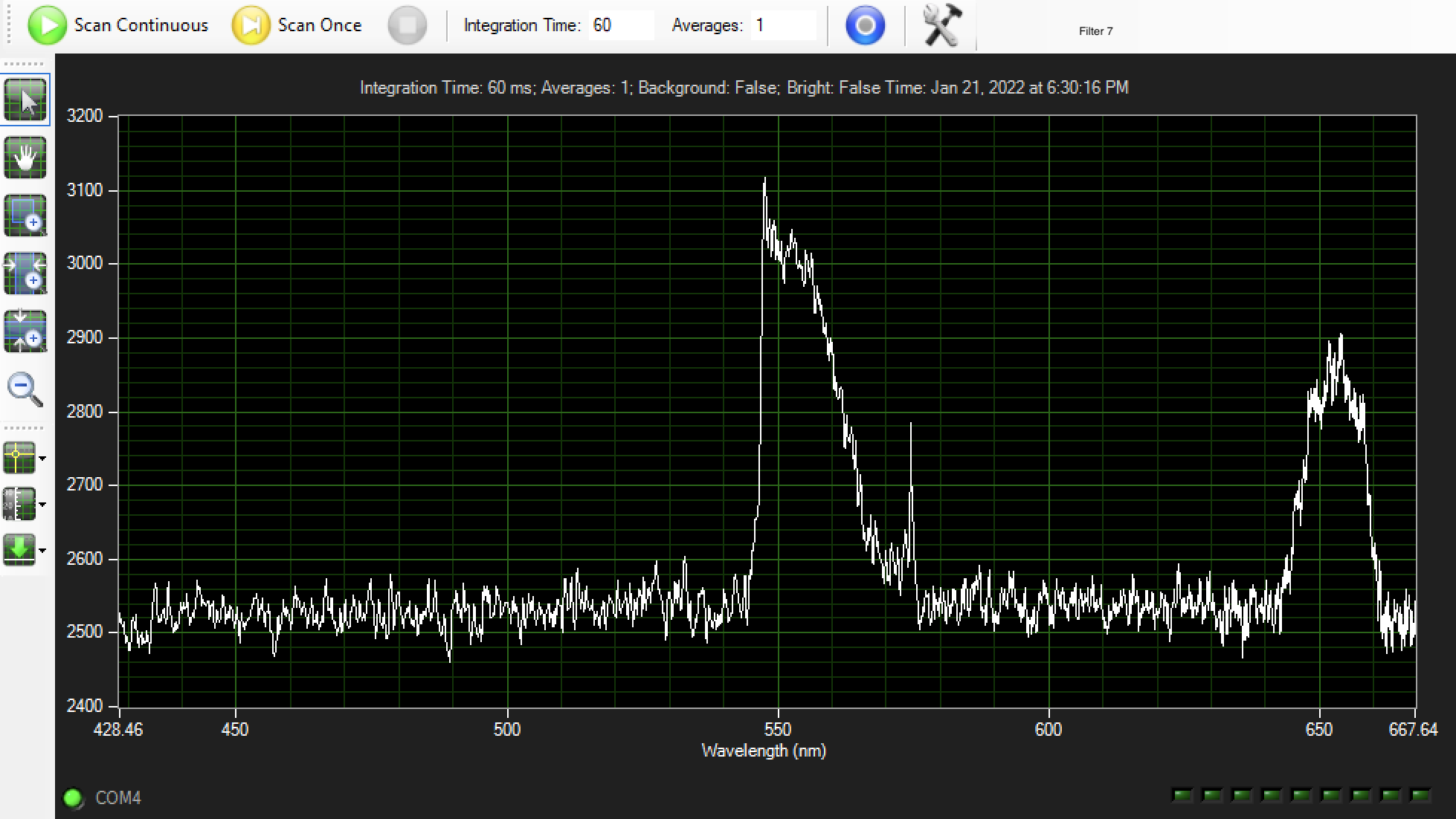
Task: Expand the graph scale tool dropdown arrow
Action: [42, 505]
